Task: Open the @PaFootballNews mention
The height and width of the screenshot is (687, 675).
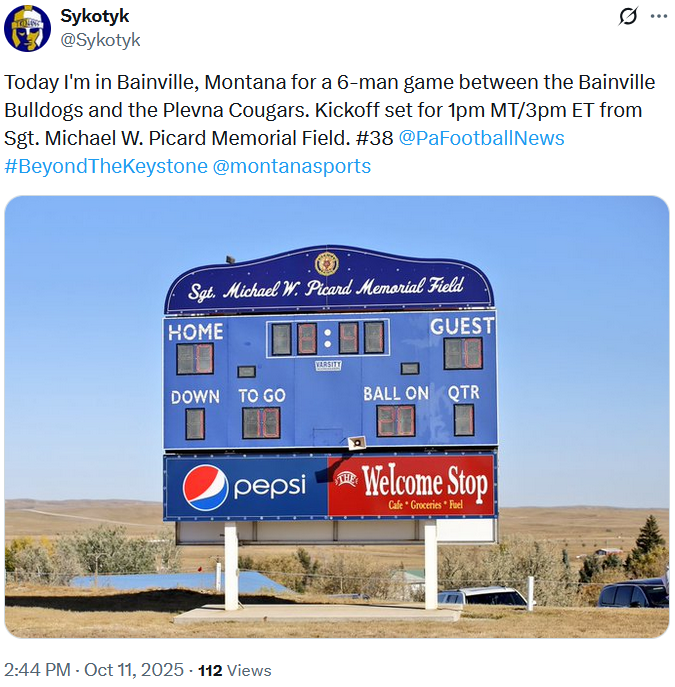Action: [x=481, y=138]
